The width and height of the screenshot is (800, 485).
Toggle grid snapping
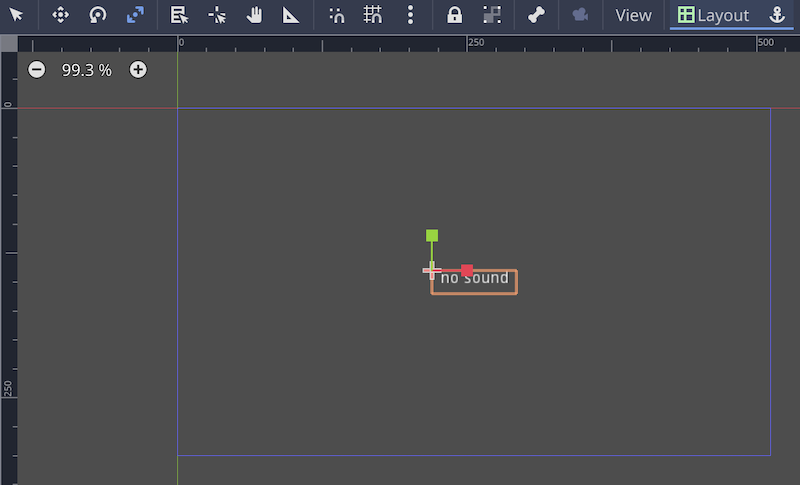click(x=373, y=15)
